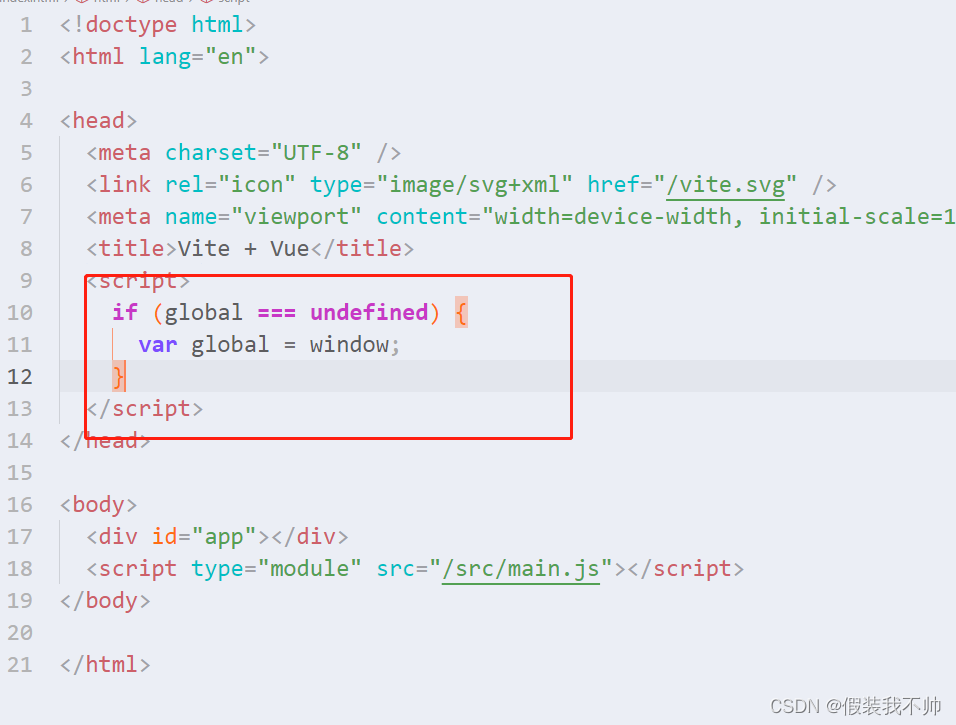
Task: Click line number 12 in gutter
Action: click(20, 377)
